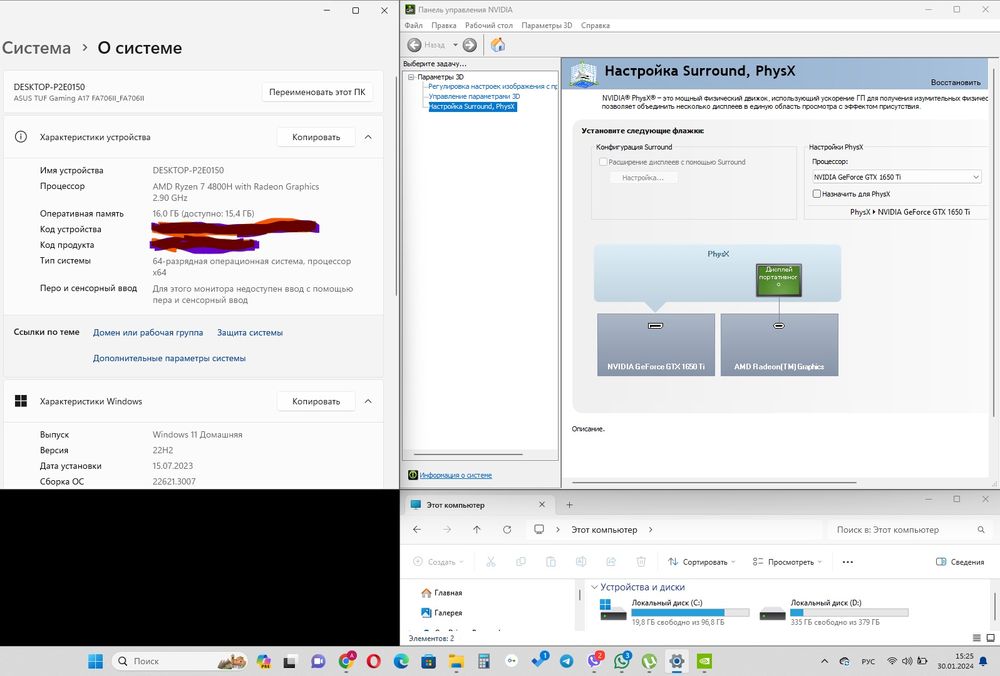1000x676 pixels.
Task: Open Microsoft Edge from taskbar
Action: (401, 661)
